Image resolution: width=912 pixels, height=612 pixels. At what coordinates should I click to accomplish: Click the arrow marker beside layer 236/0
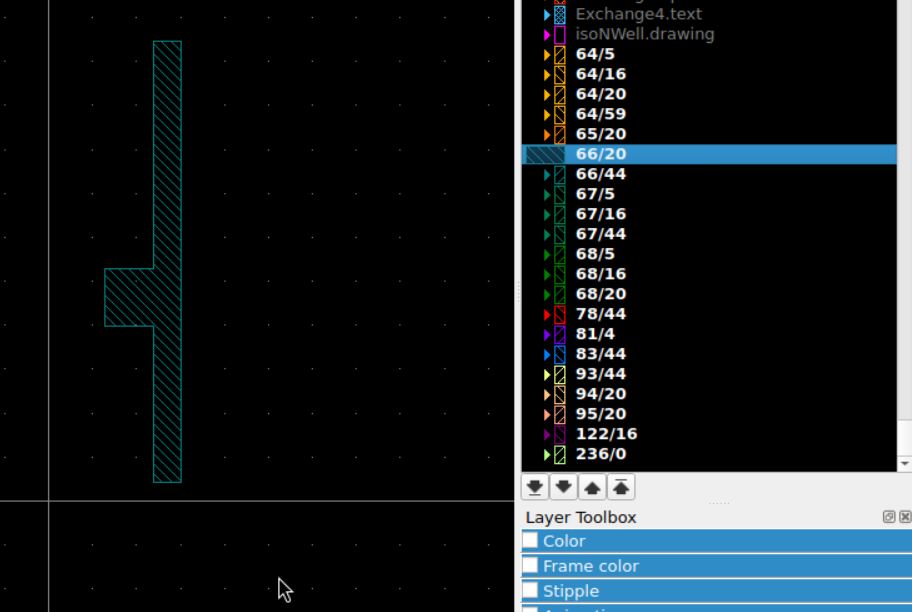click(547, 454)
